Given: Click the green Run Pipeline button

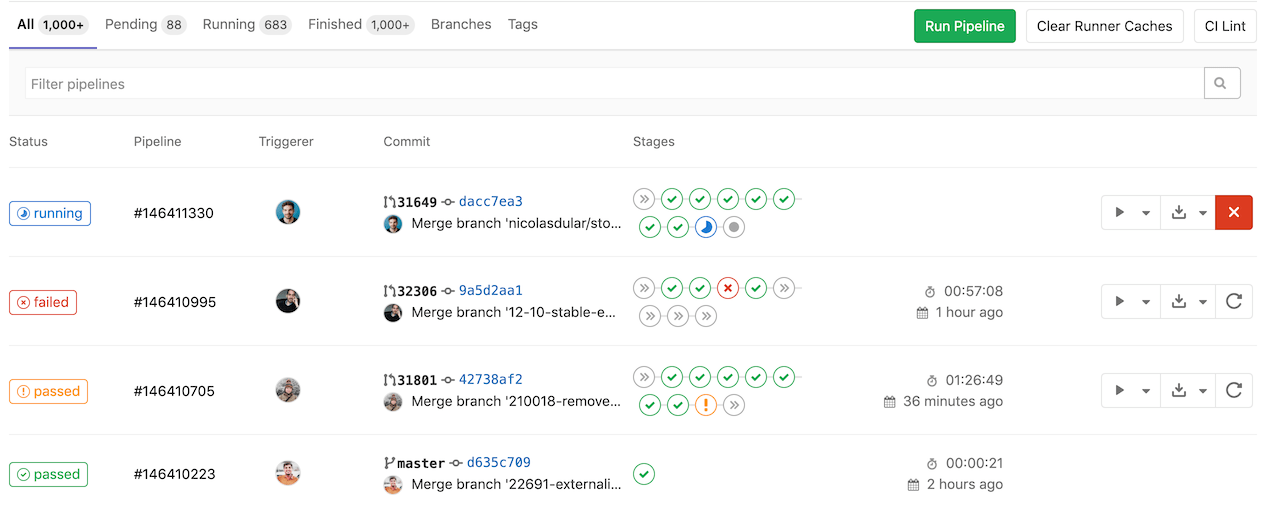Looking at the screenshot, I should (x=964, y=26).
